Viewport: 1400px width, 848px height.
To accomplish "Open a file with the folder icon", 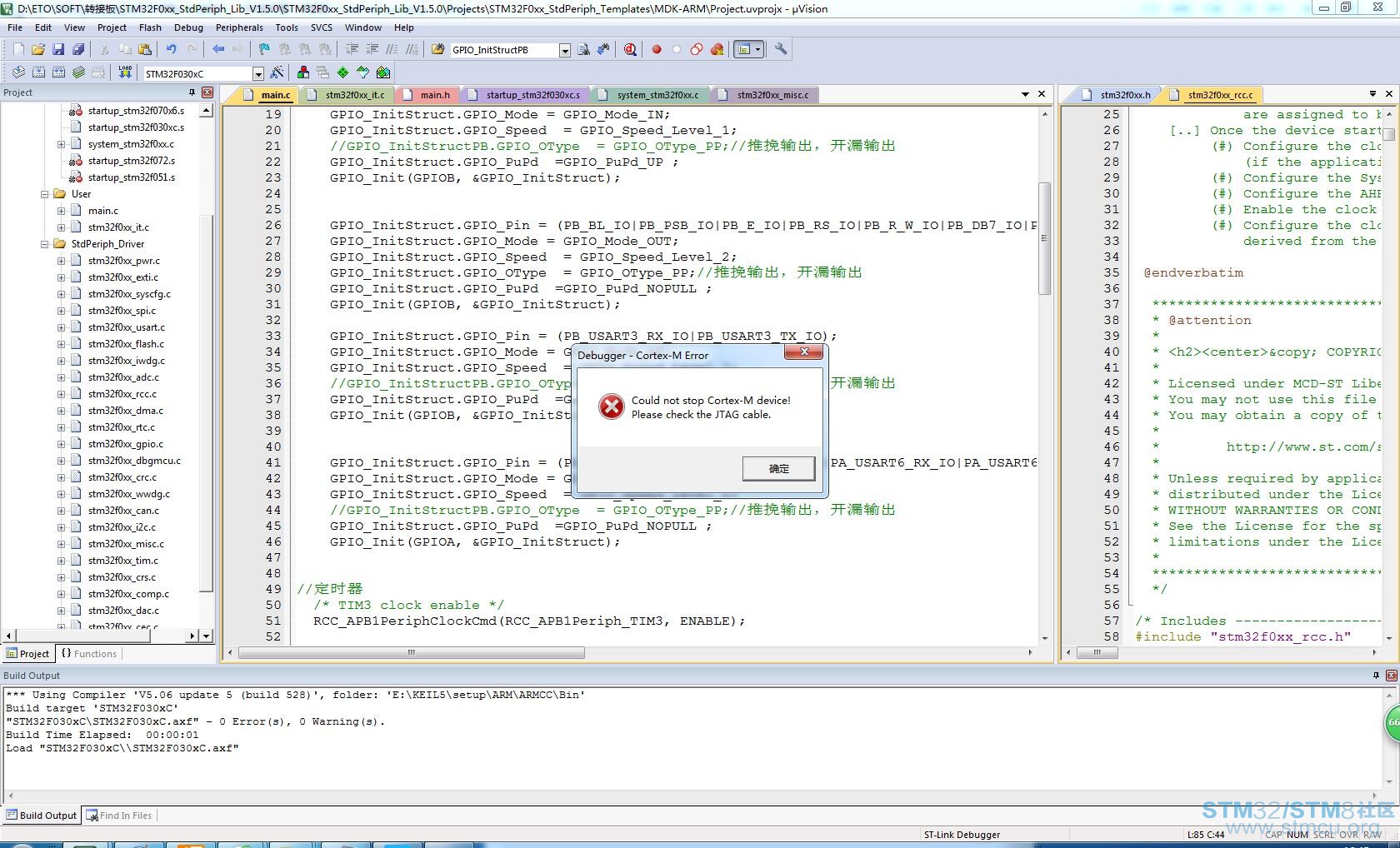I will pyautogui.click(x=38, y=49).
